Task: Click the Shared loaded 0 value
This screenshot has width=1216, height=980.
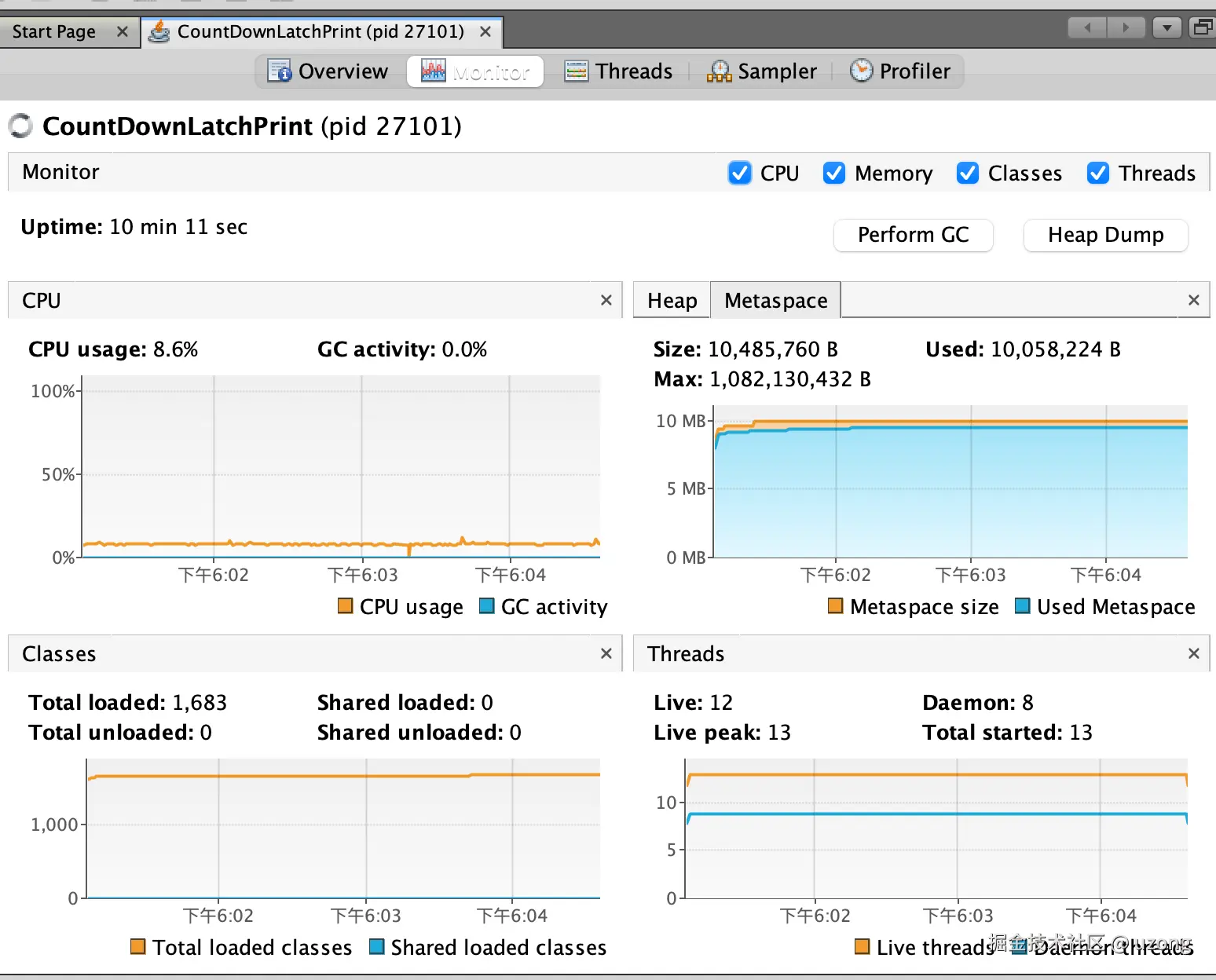Action: click(487, 703)
